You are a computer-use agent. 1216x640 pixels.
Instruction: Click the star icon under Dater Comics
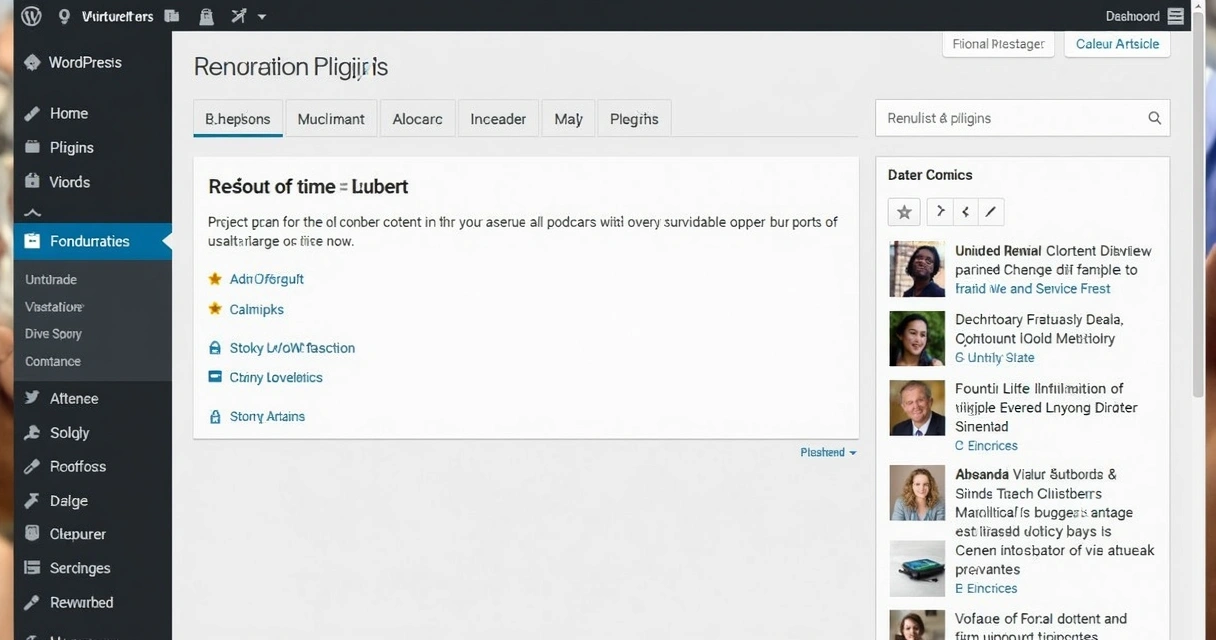(x=904, y=212)
